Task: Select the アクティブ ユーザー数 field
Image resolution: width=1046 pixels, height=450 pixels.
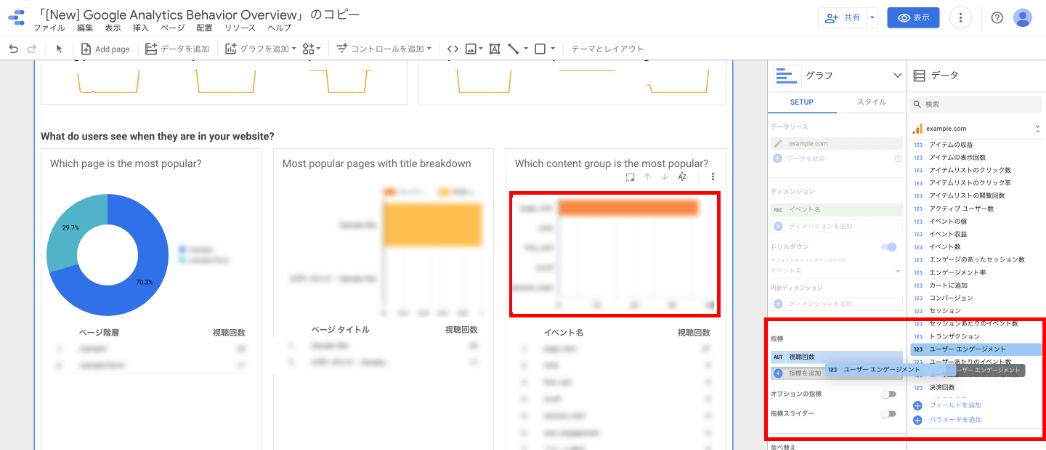Action: tap(961, 209)
